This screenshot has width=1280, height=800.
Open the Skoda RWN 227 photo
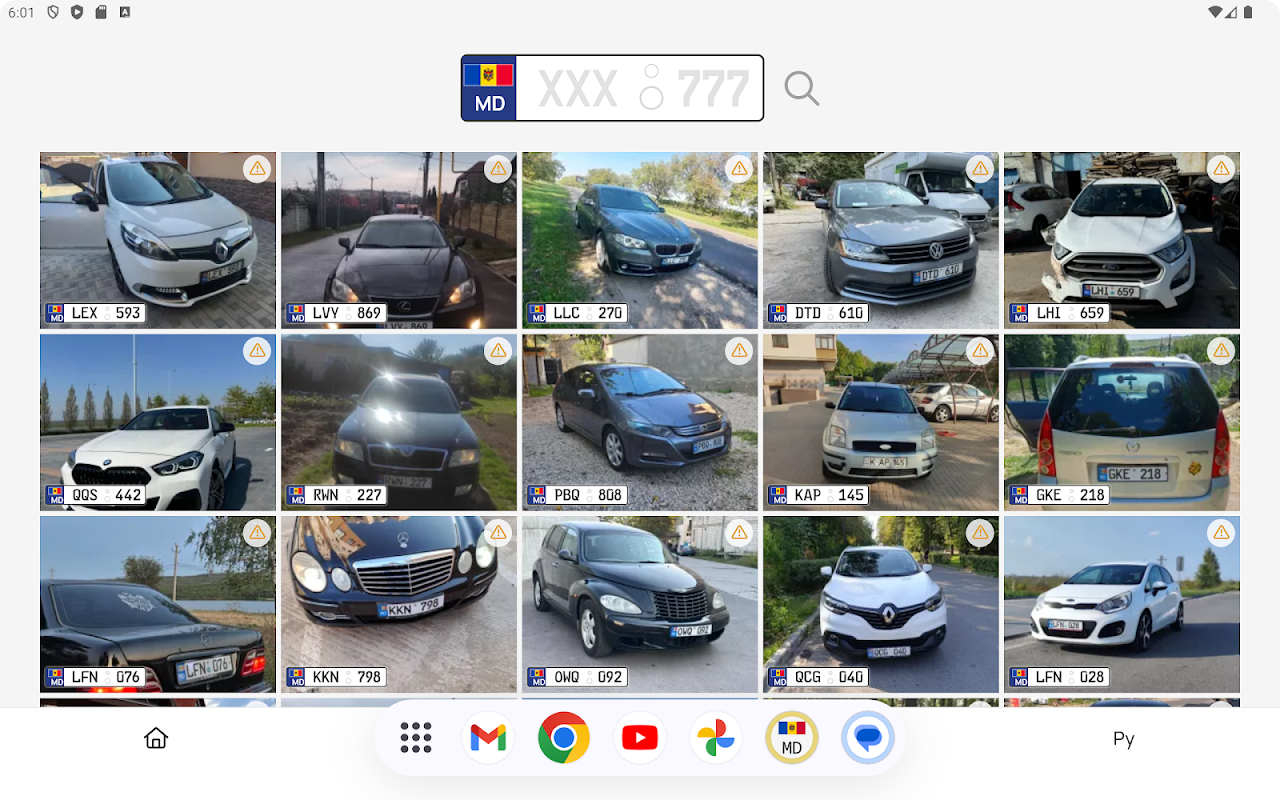click(399, 422)
